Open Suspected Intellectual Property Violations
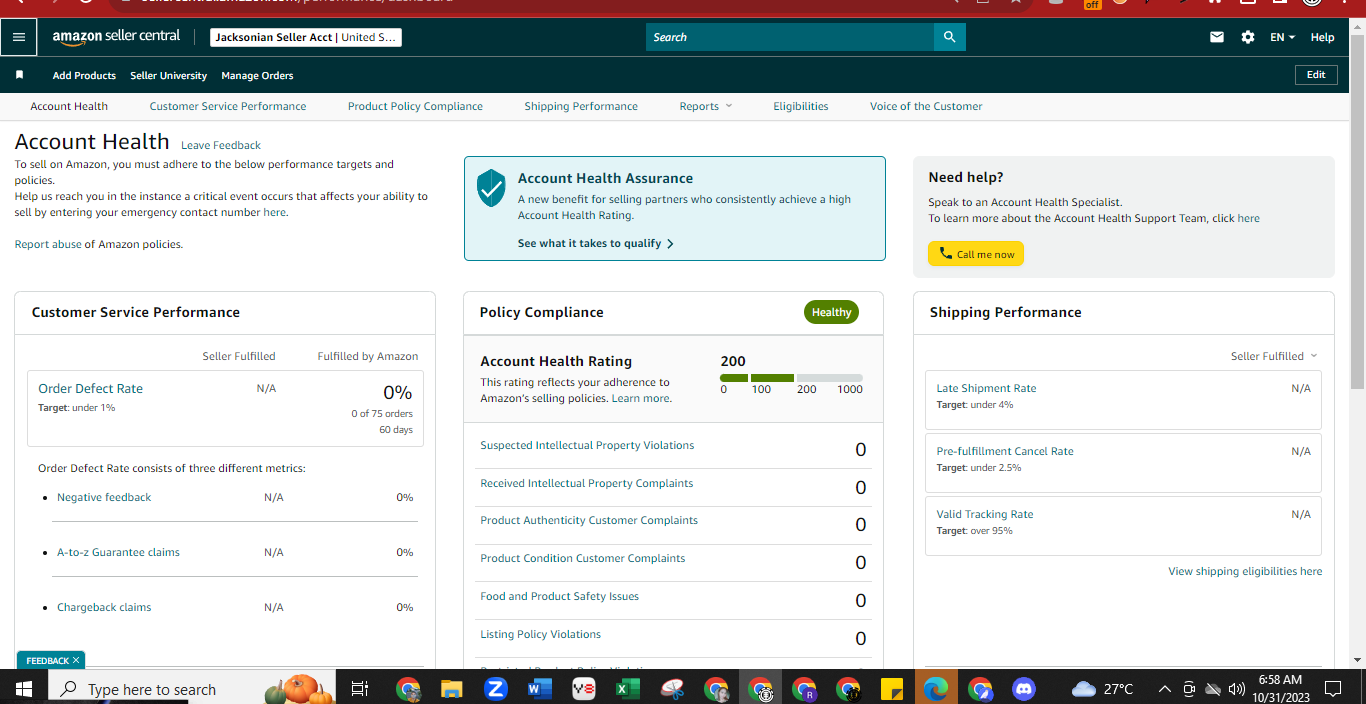 coord(587,445)
